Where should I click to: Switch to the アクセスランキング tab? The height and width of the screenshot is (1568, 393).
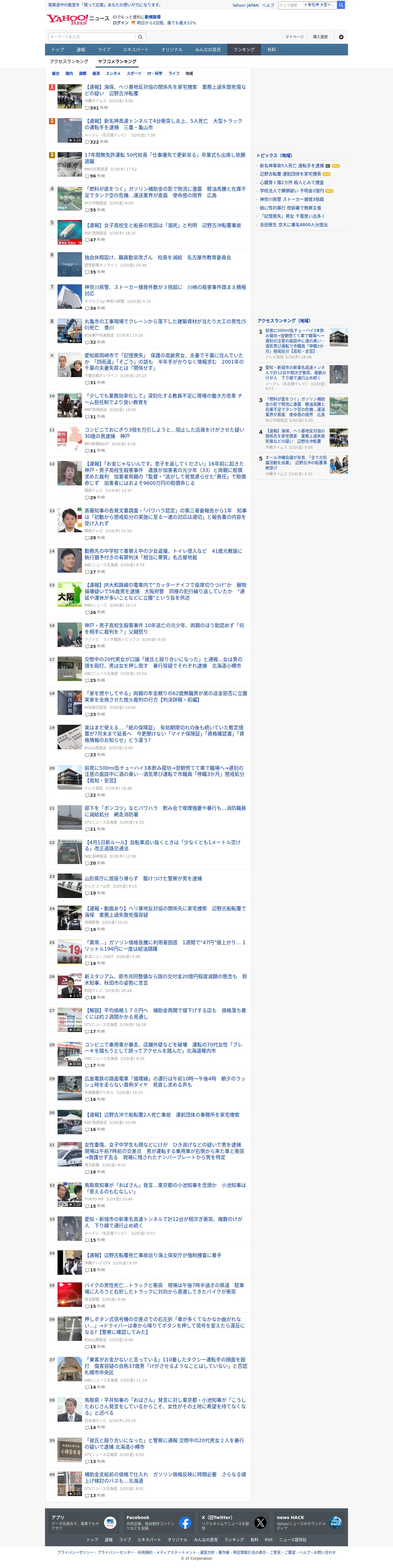69,62
